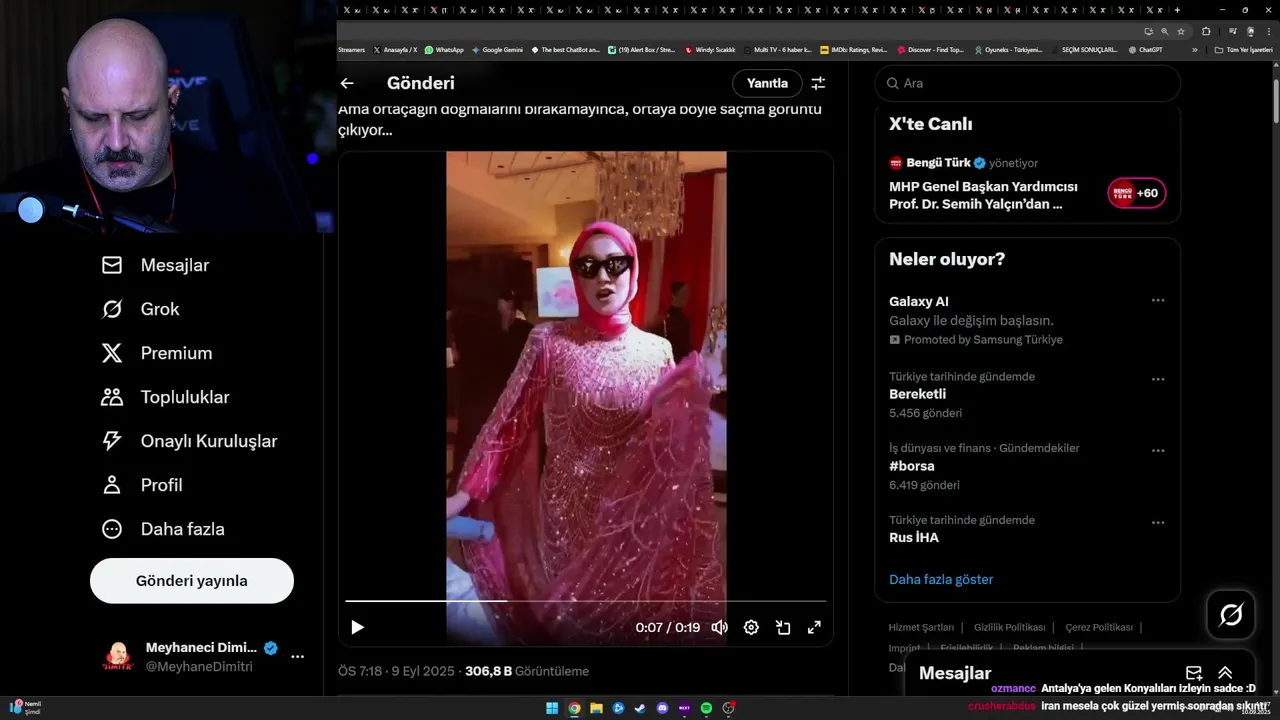
Task: Open WhatsApp bookmark
Action: [x=444, y=49]
